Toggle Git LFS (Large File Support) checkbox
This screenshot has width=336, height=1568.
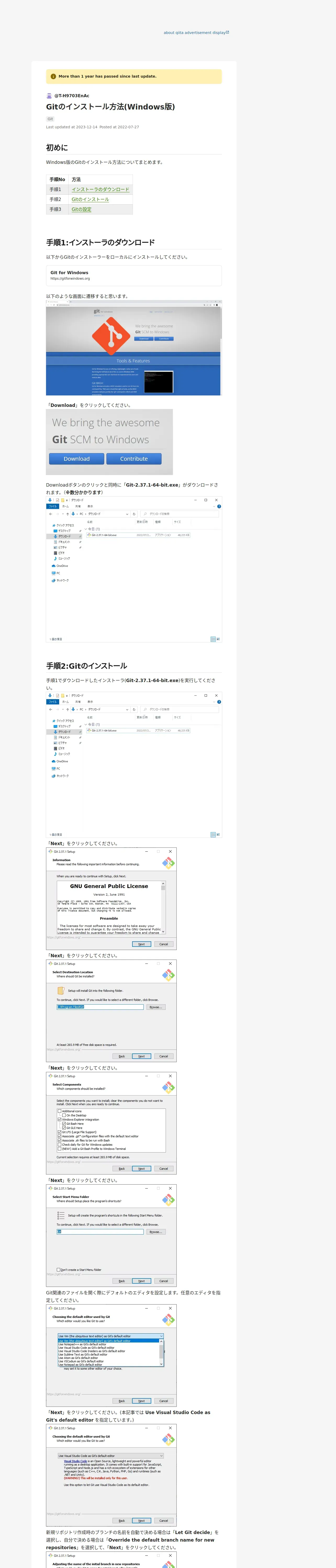[59, 1132]
